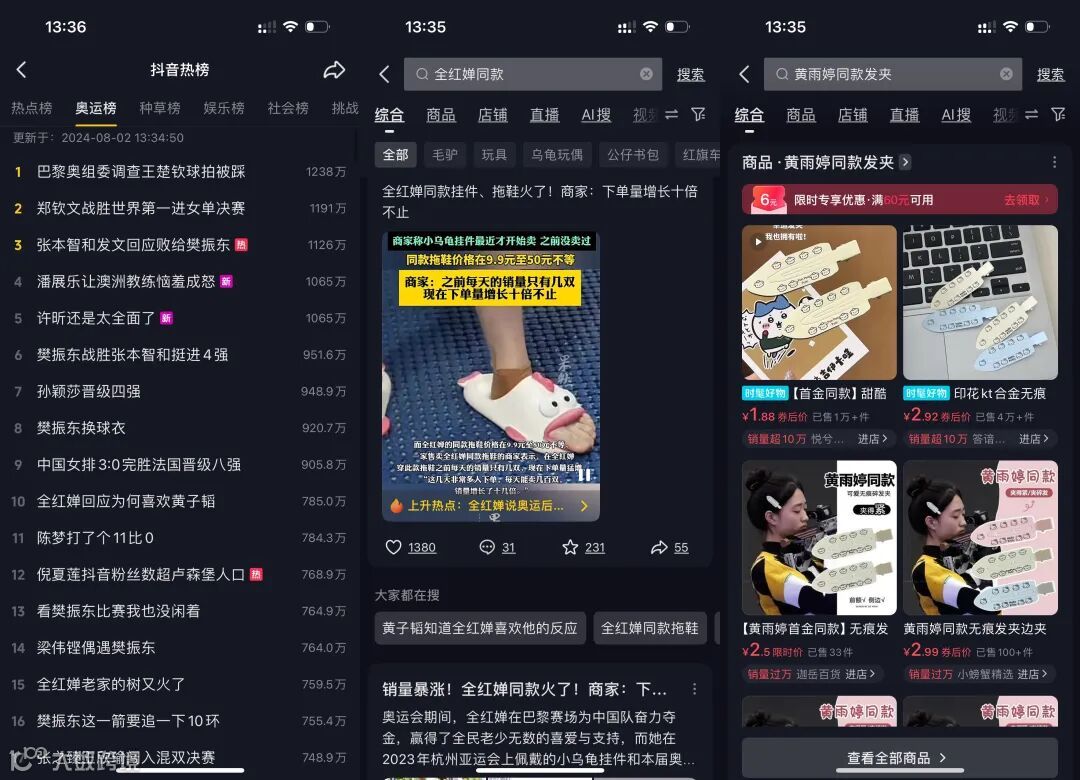This screenshot has width=1080, height=780.
Task: Tap 进店 for 悦兮 shop
Action: [872, 439]
